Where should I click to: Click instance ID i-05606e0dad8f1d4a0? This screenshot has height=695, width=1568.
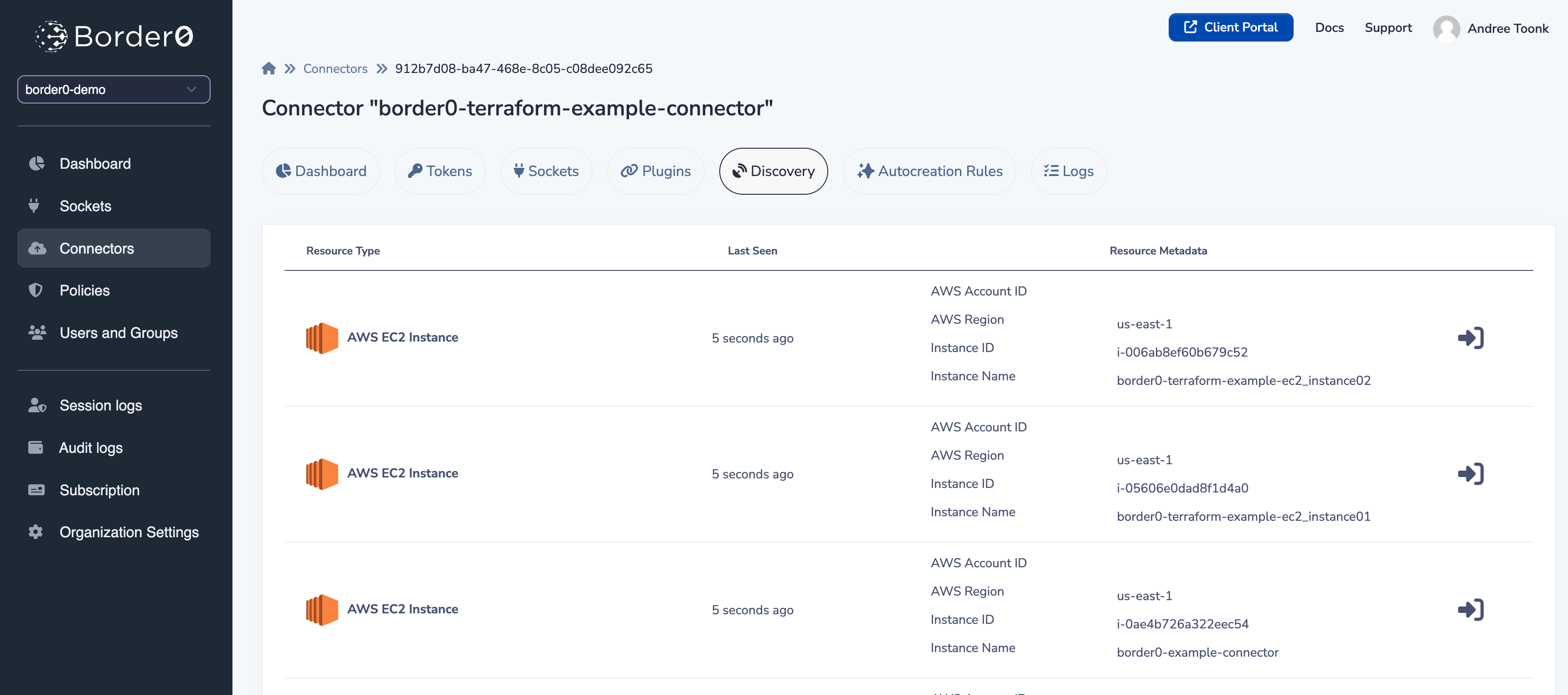pos(1182,488)
